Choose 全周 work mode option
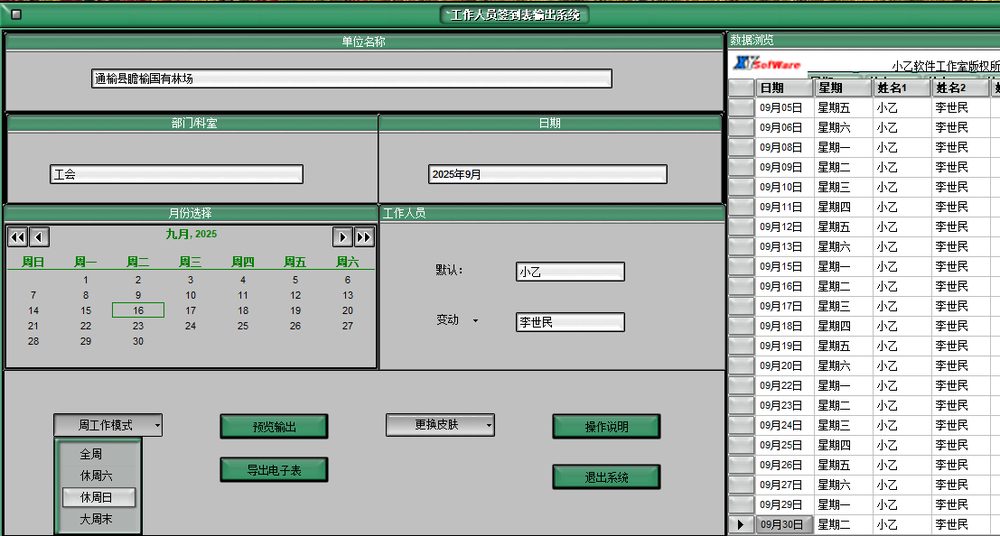 pyautogui.click(x=91, y=454)
